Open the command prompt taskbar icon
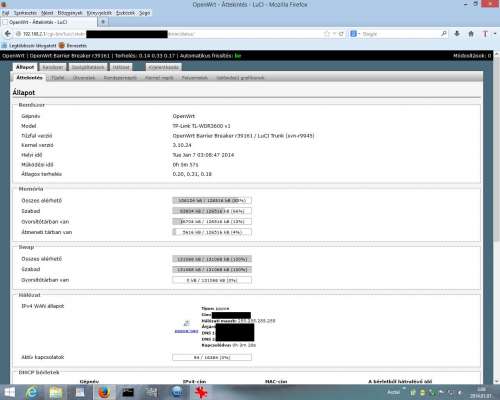The image size is (500, 400). click(x=128, y=392)
